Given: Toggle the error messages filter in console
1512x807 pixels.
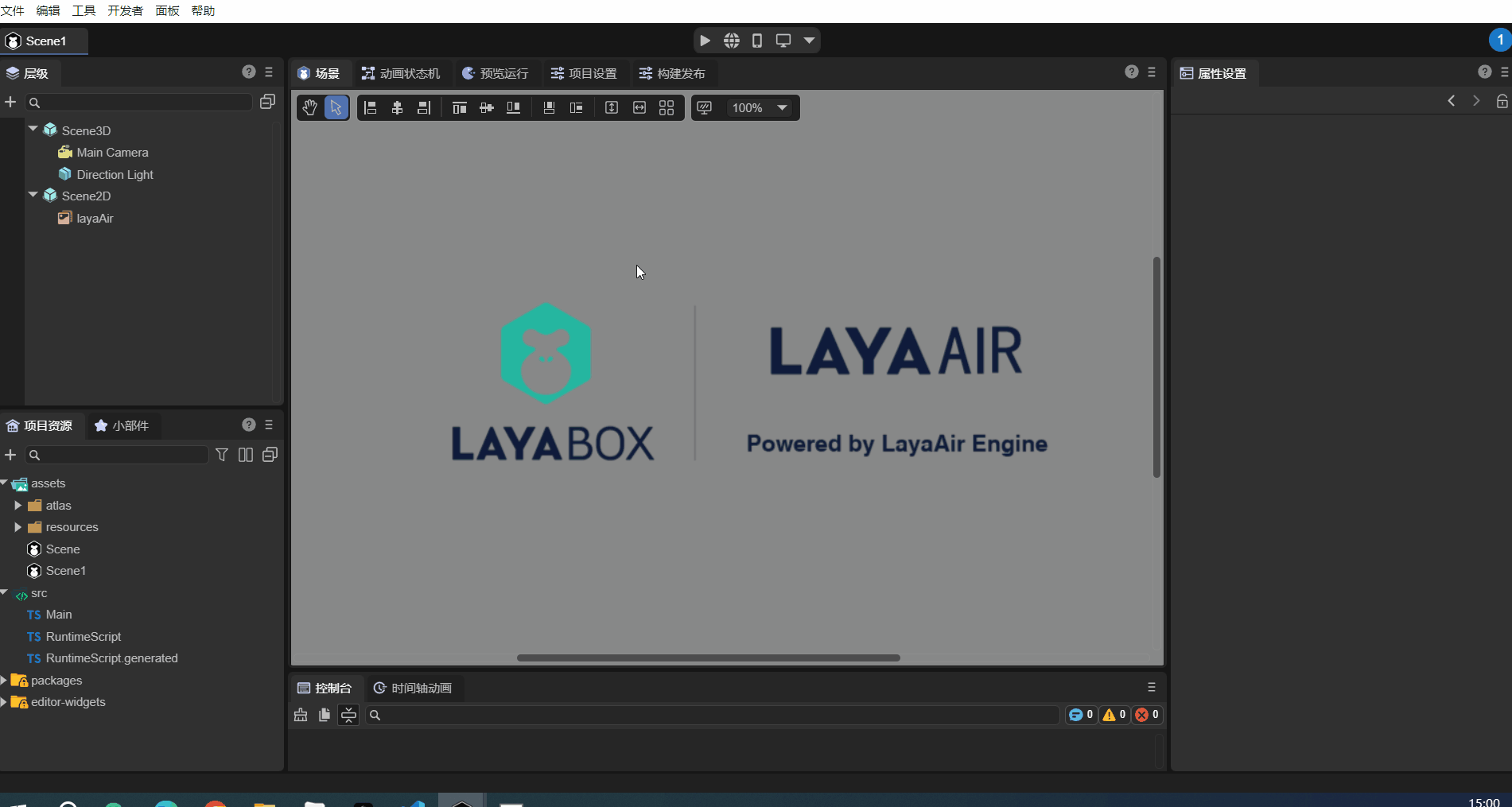Looking at the screenshot, I should point(1147,715).
